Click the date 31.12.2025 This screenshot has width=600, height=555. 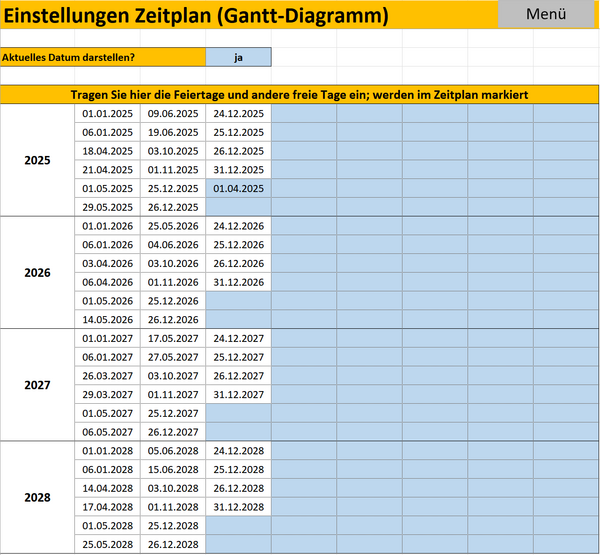[x=239, y=170]
